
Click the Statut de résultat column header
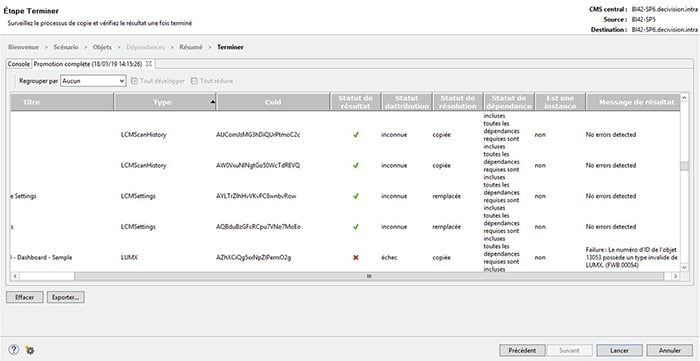pos(355,102)
